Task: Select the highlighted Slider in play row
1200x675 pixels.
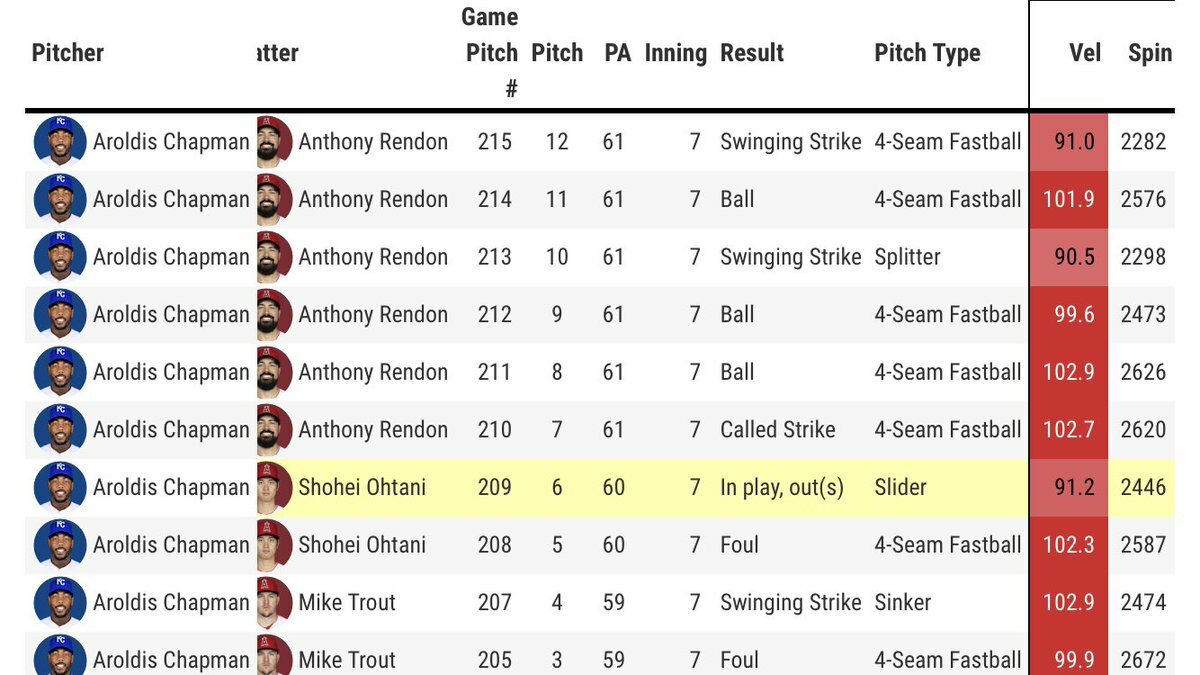Action: (x=600, y=487)
